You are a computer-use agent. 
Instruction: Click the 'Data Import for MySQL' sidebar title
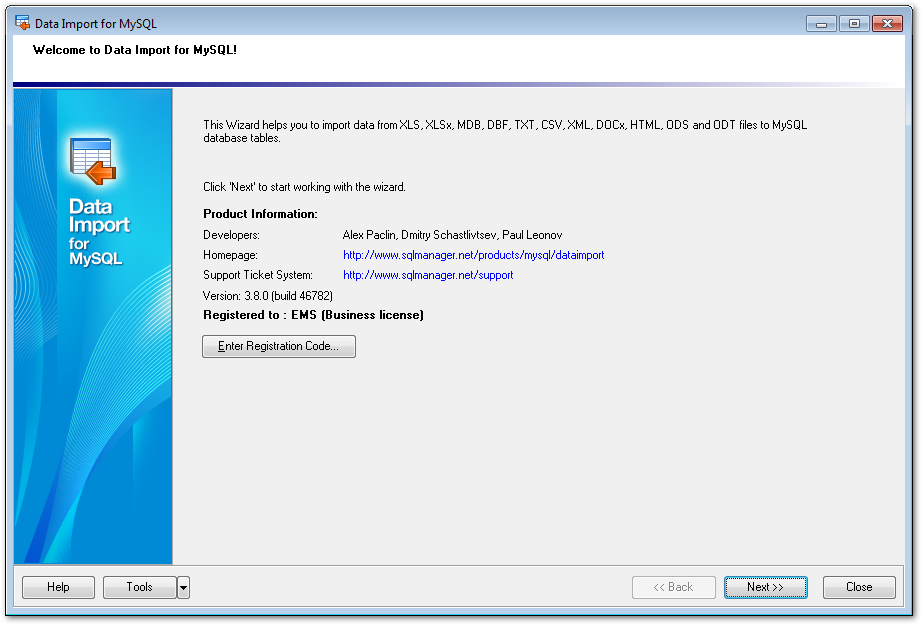[x=99, y=232]
